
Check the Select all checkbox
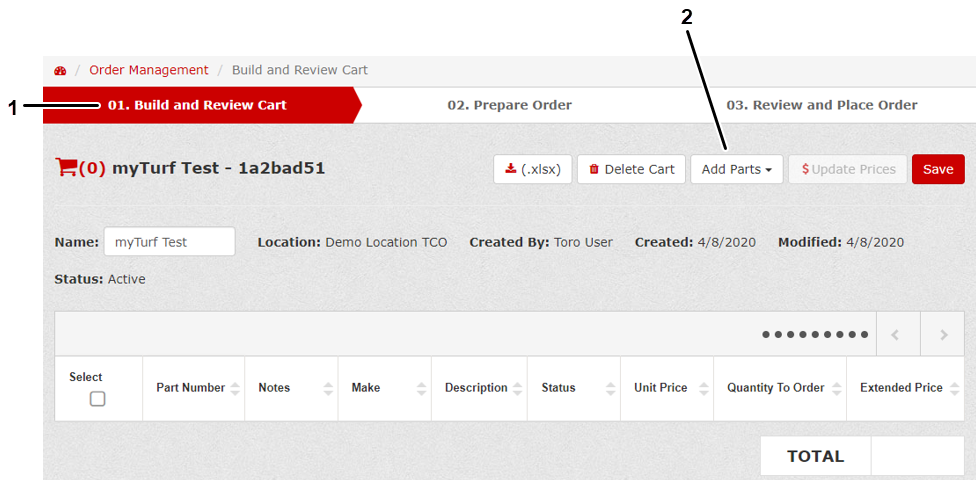tap(97, 399)
